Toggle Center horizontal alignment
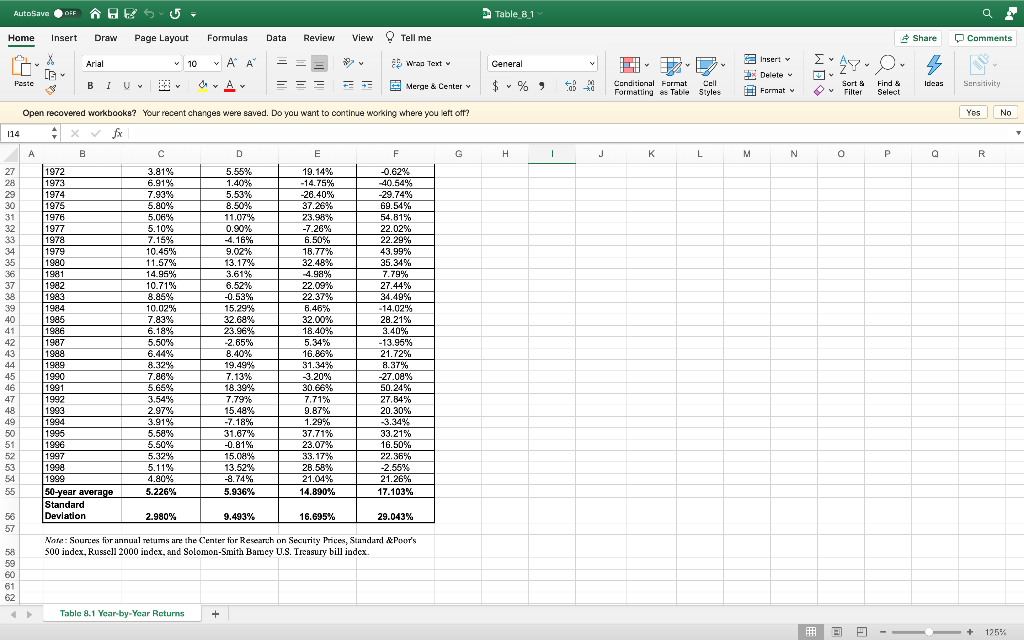 tap(301, 86)
